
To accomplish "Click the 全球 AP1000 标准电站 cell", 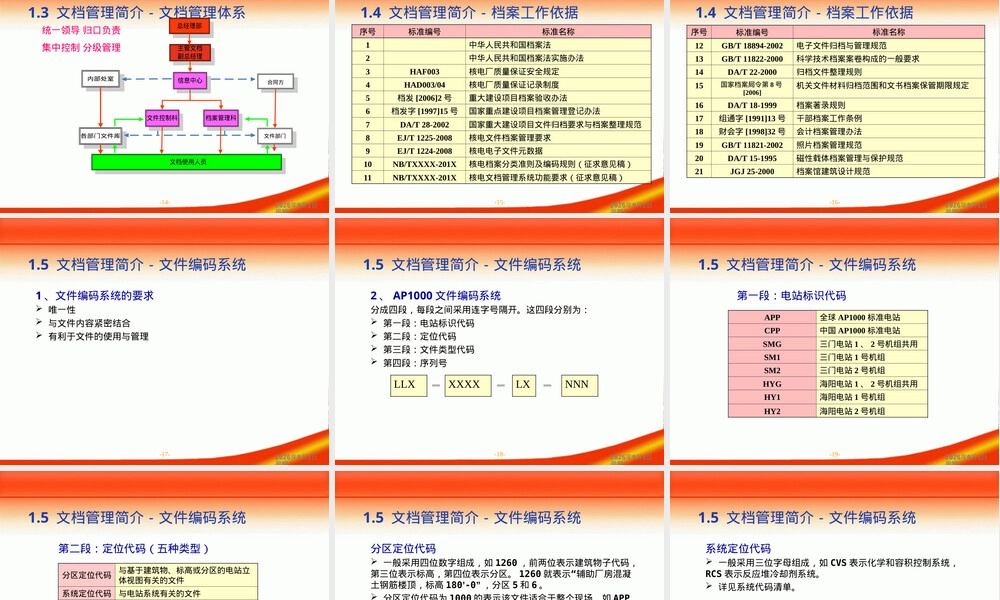I will point(872,317).
